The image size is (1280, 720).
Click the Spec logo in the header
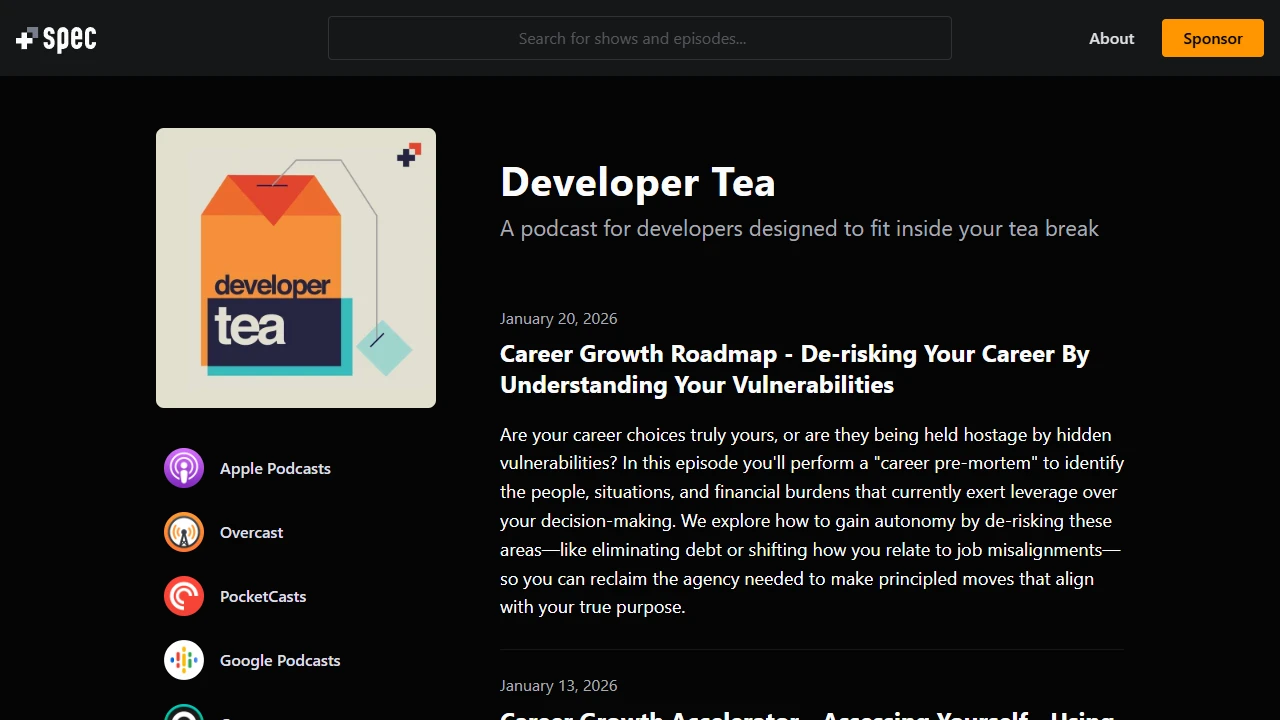click(55, 38)
